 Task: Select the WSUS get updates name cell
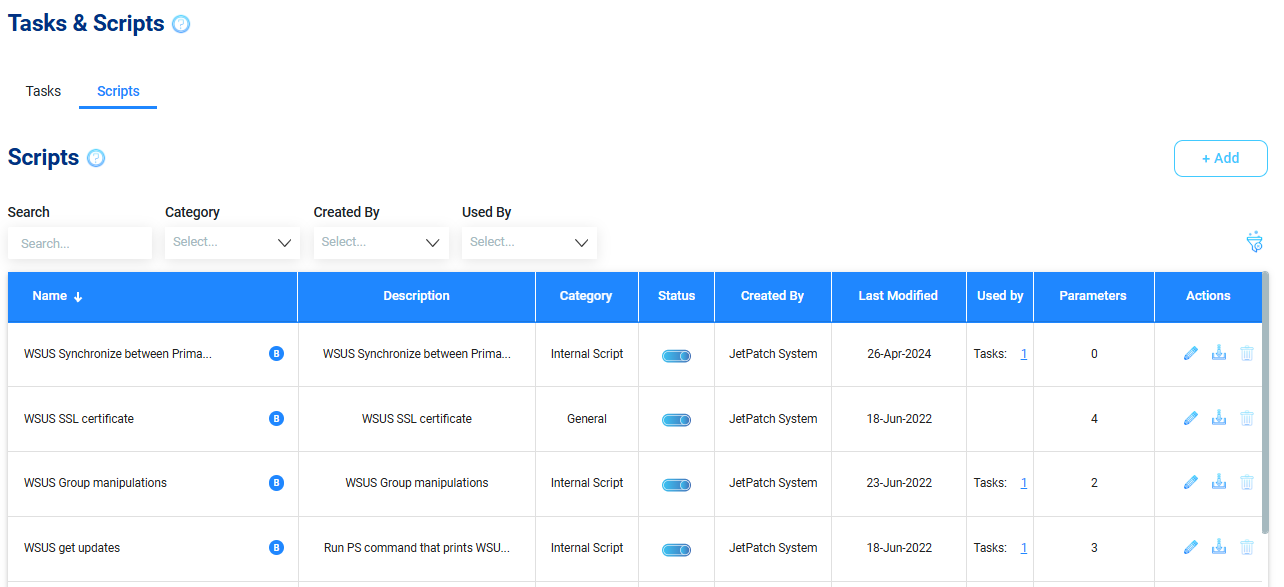152,548
